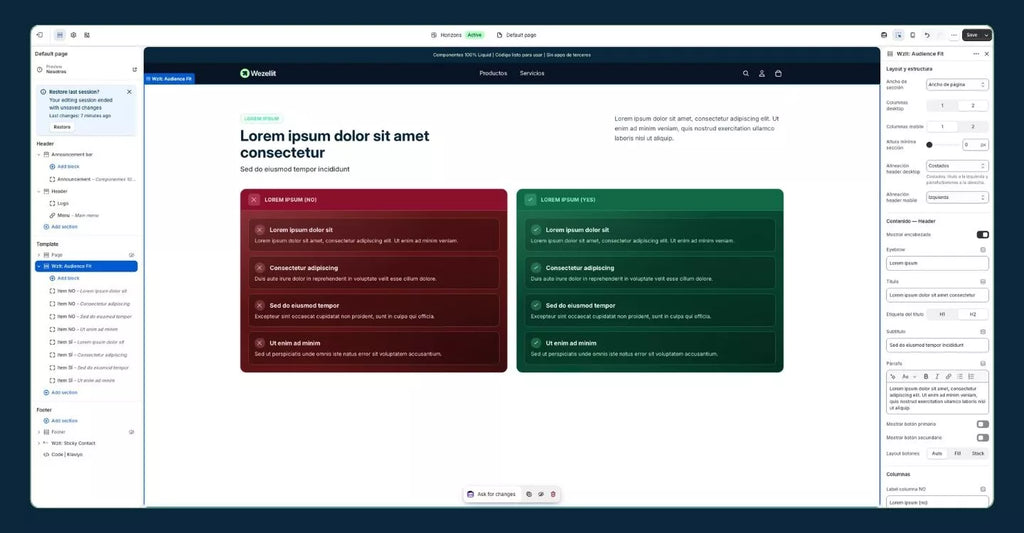The image size is (1024, 533).
Task: Open the search icon in store preview
Action: 746,73
